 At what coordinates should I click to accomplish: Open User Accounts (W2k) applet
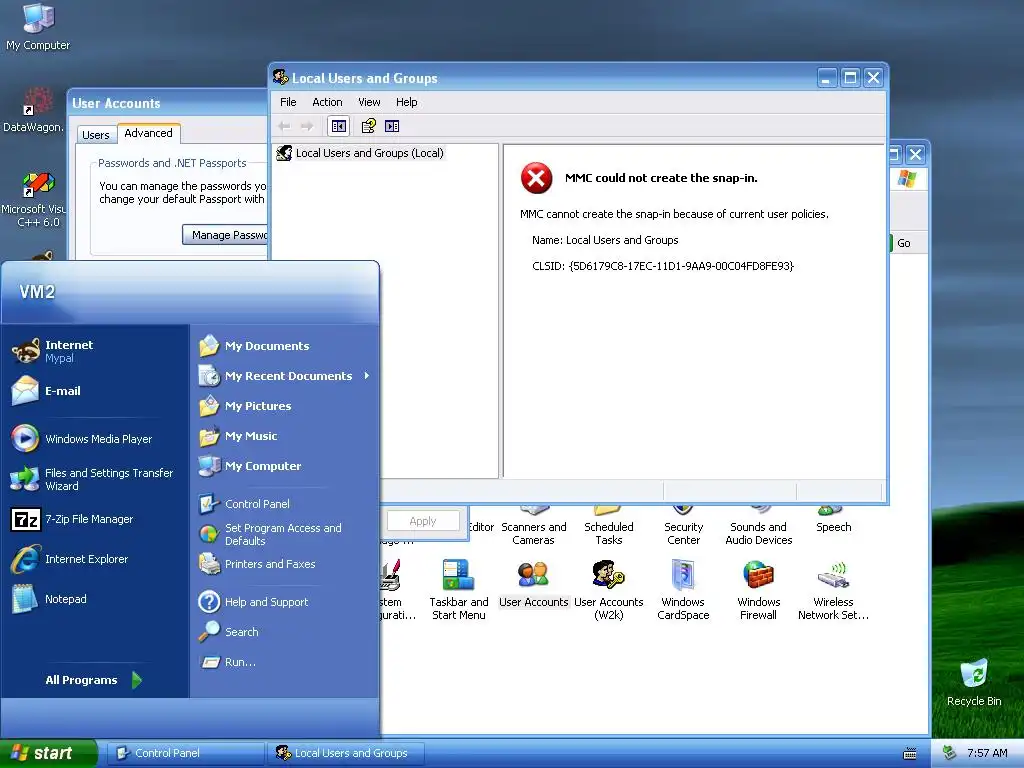609,590
